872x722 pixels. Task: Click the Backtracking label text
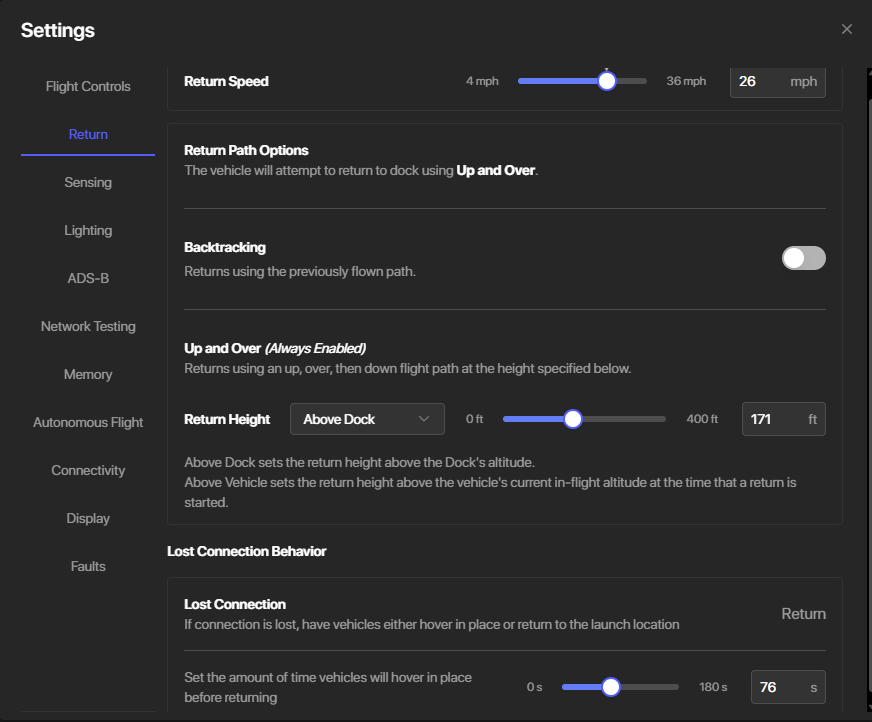point(225,248)
